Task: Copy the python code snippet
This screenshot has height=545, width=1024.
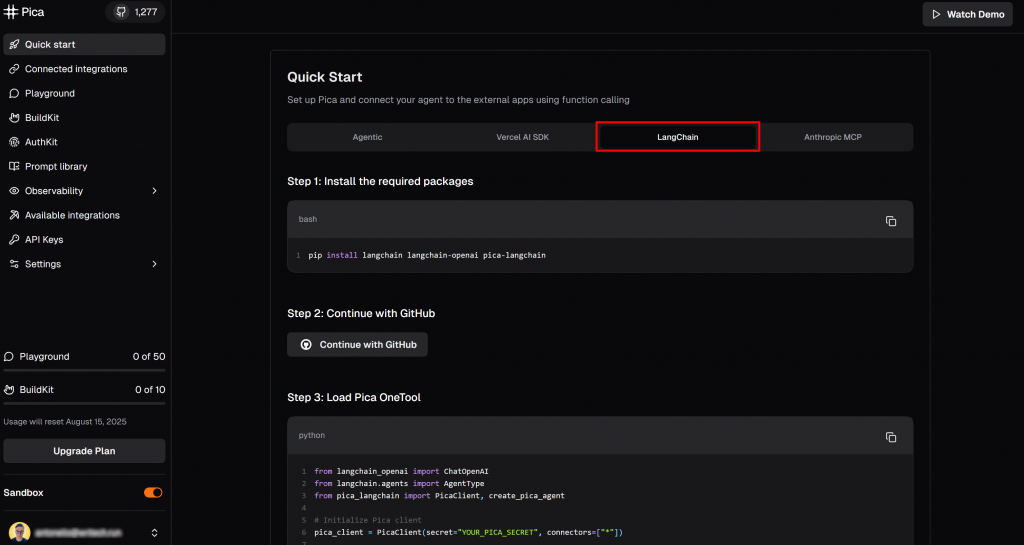Action: pyautogui.click(x=890, y=437)
